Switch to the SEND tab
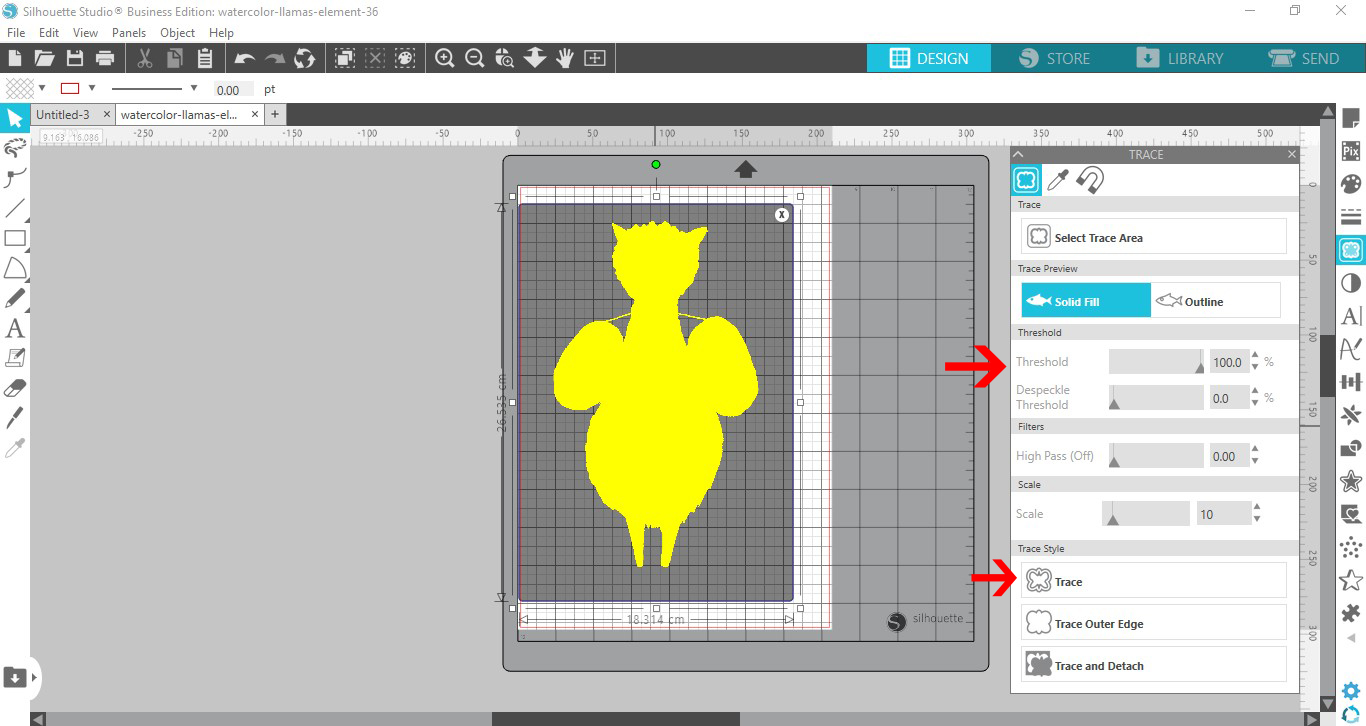Screen dimensions: 1366x726 coord(1303,58)
